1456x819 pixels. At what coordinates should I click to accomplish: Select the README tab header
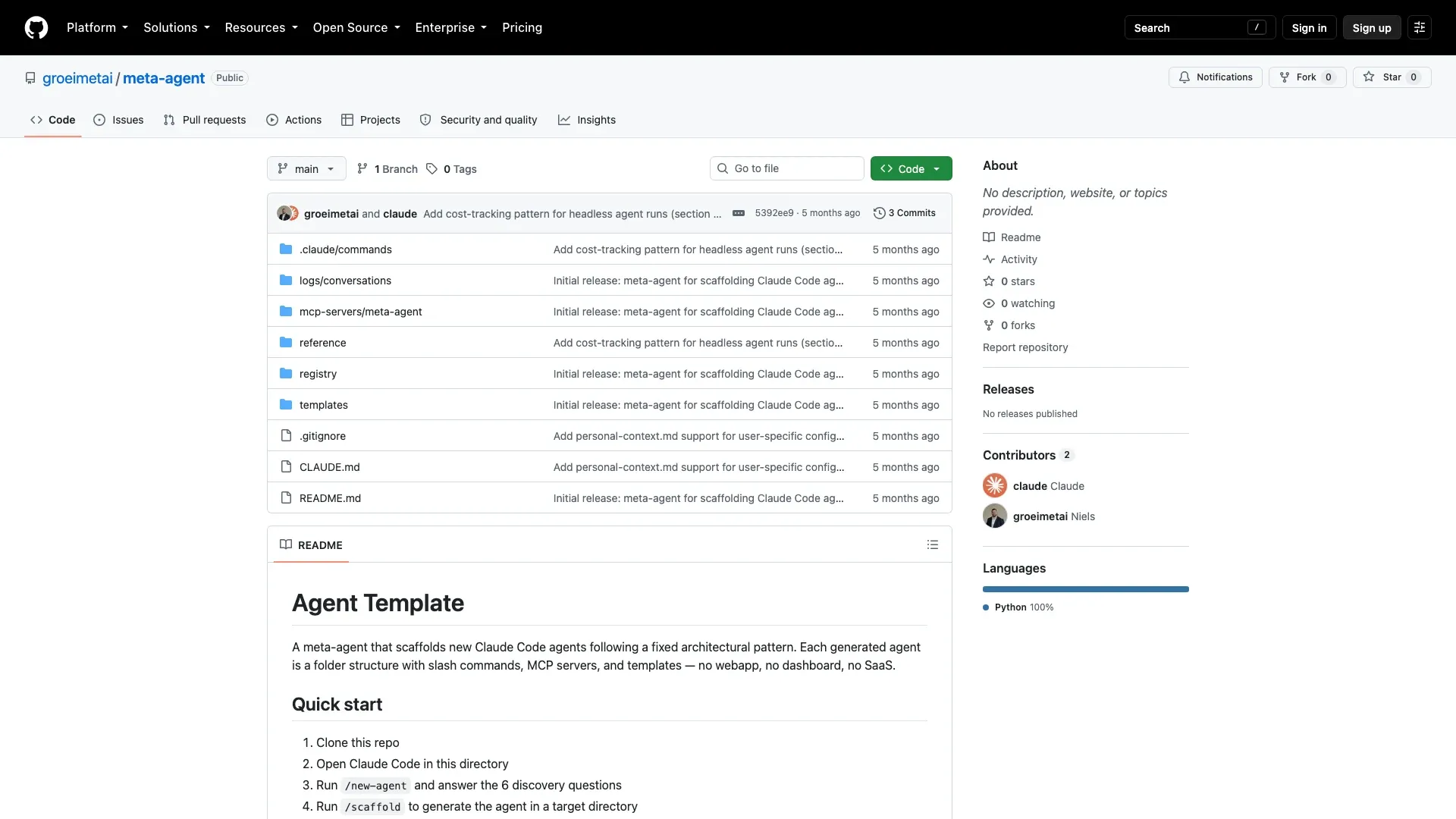tap(311, 545)
